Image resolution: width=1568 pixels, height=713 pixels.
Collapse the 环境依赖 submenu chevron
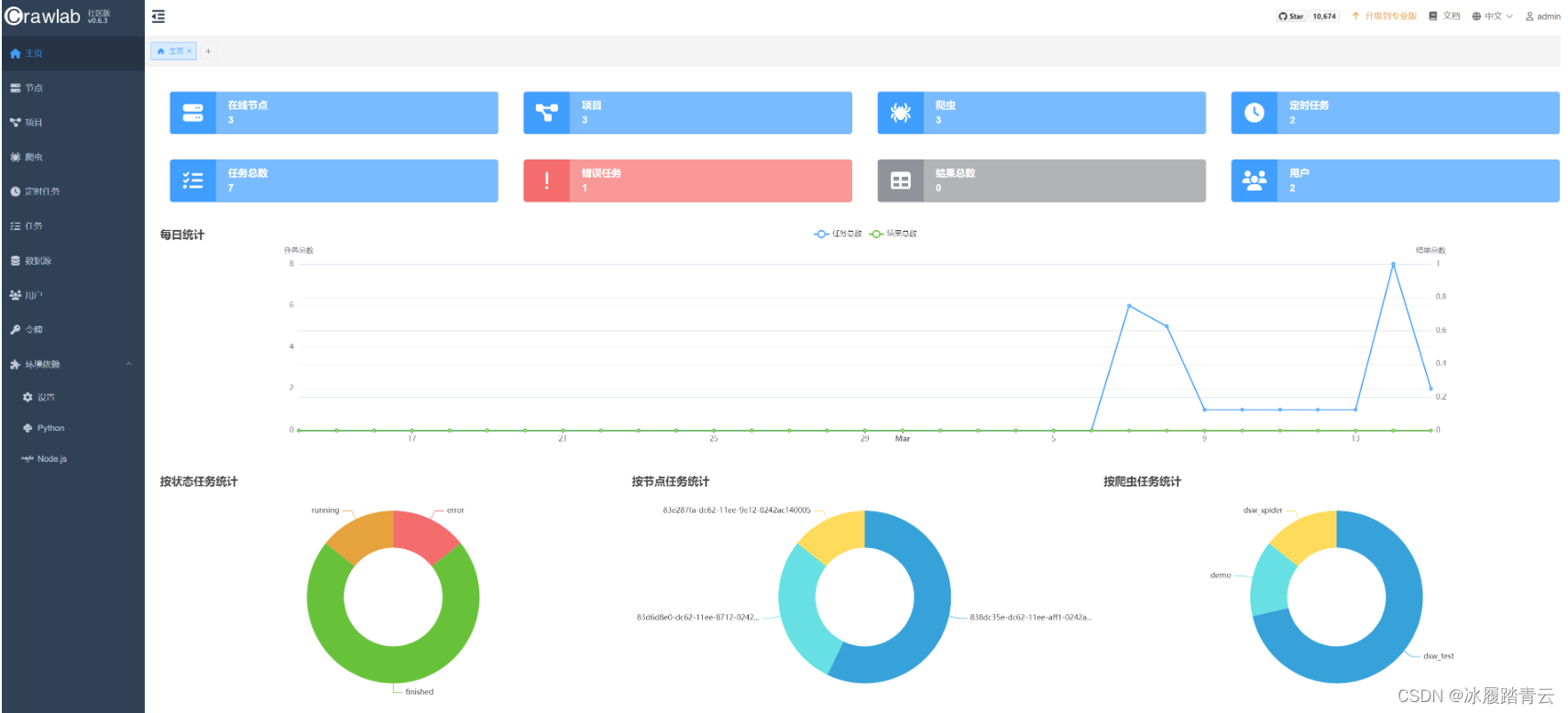129,364
